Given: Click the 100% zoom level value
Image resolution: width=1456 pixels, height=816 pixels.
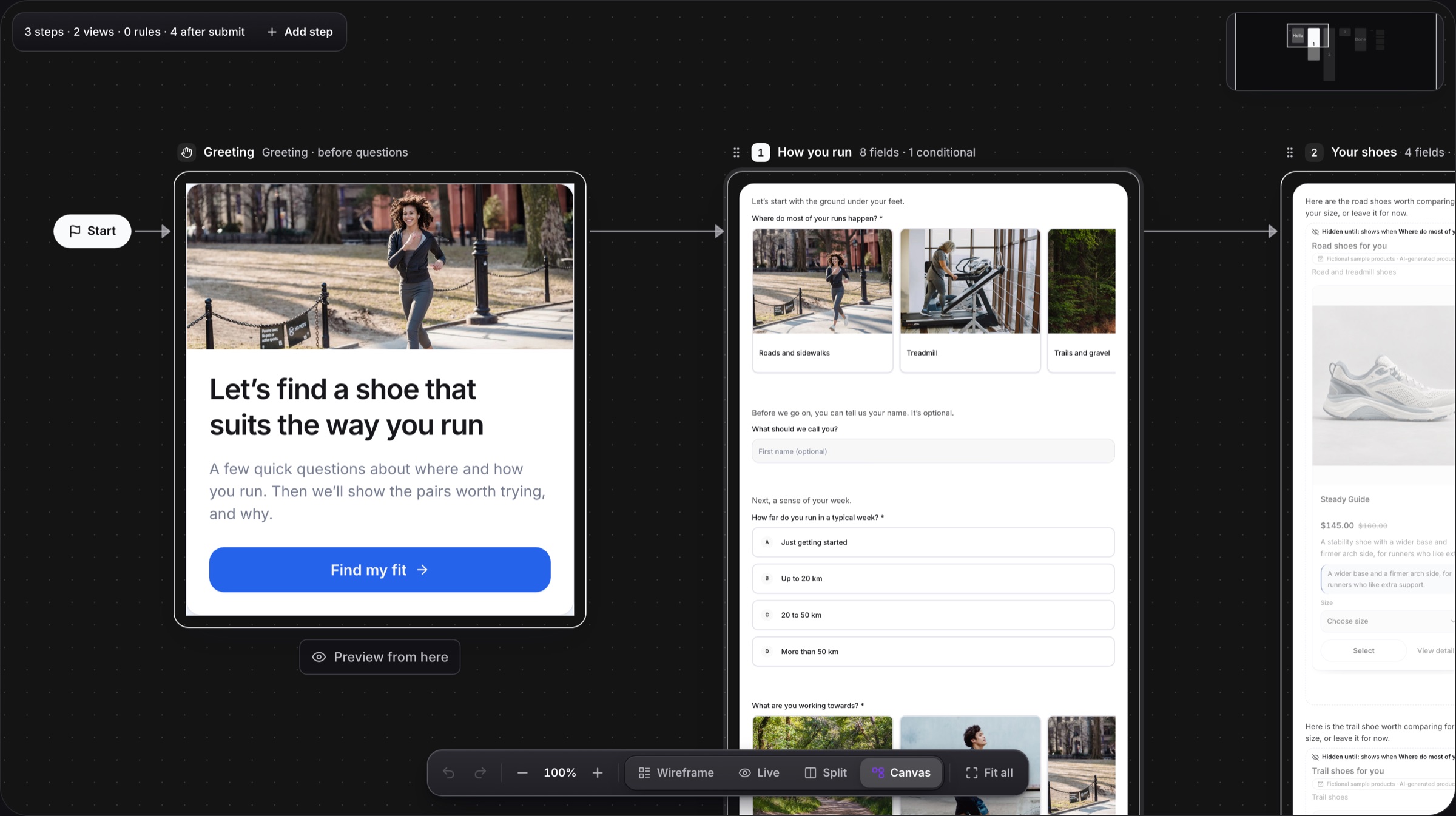Looking at the screenshot, I should [559, 772].
